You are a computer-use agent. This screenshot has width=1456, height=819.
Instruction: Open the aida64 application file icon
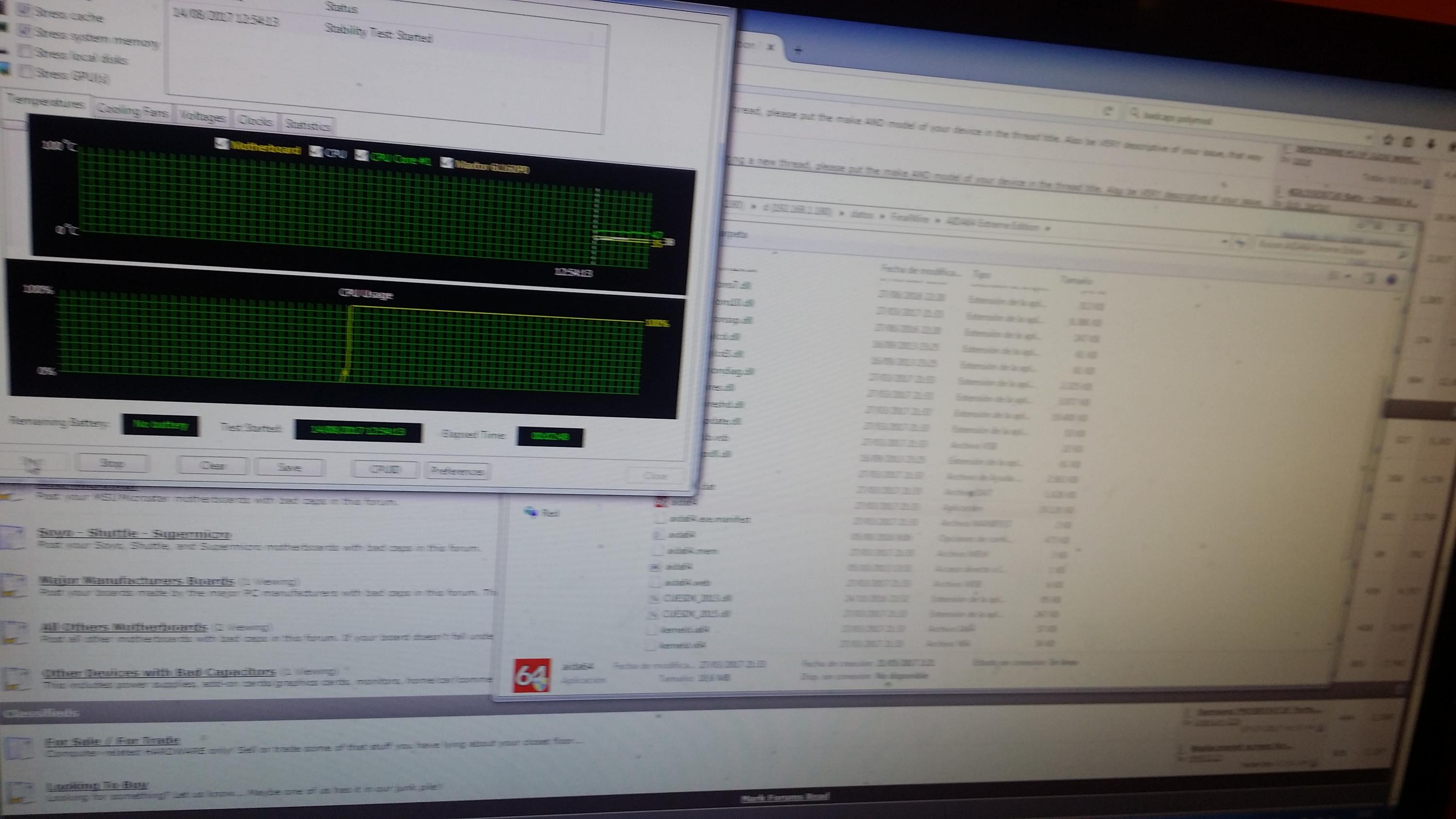coord(662,502)
